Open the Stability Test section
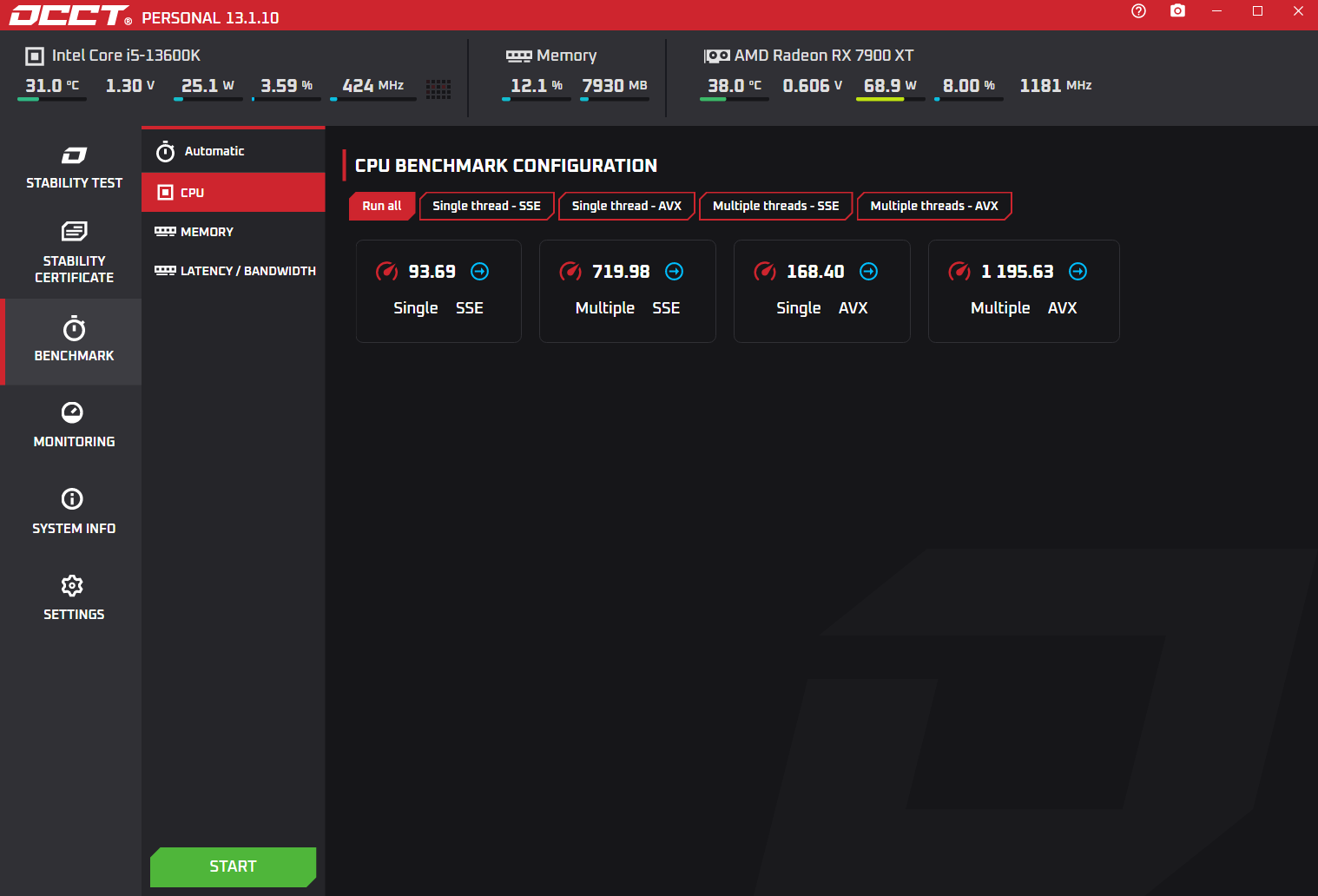 (74, 168)
